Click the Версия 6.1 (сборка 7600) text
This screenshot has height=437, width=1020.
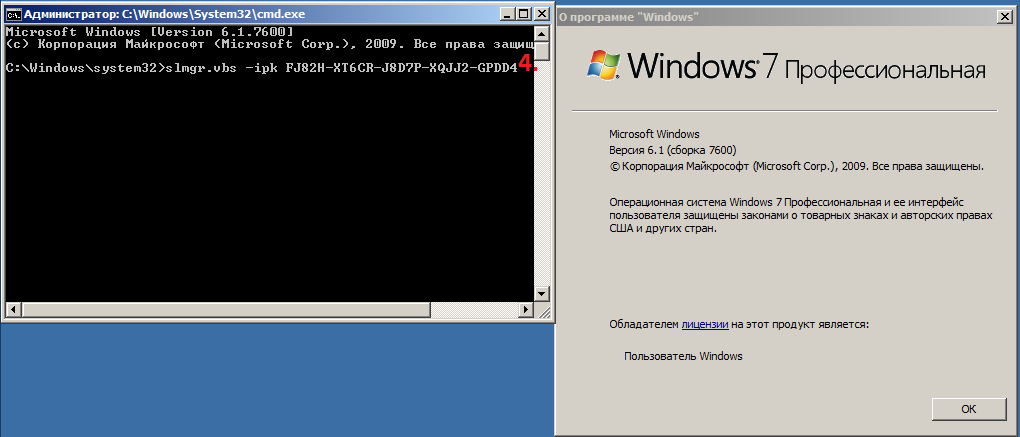[x=673, y=150]
